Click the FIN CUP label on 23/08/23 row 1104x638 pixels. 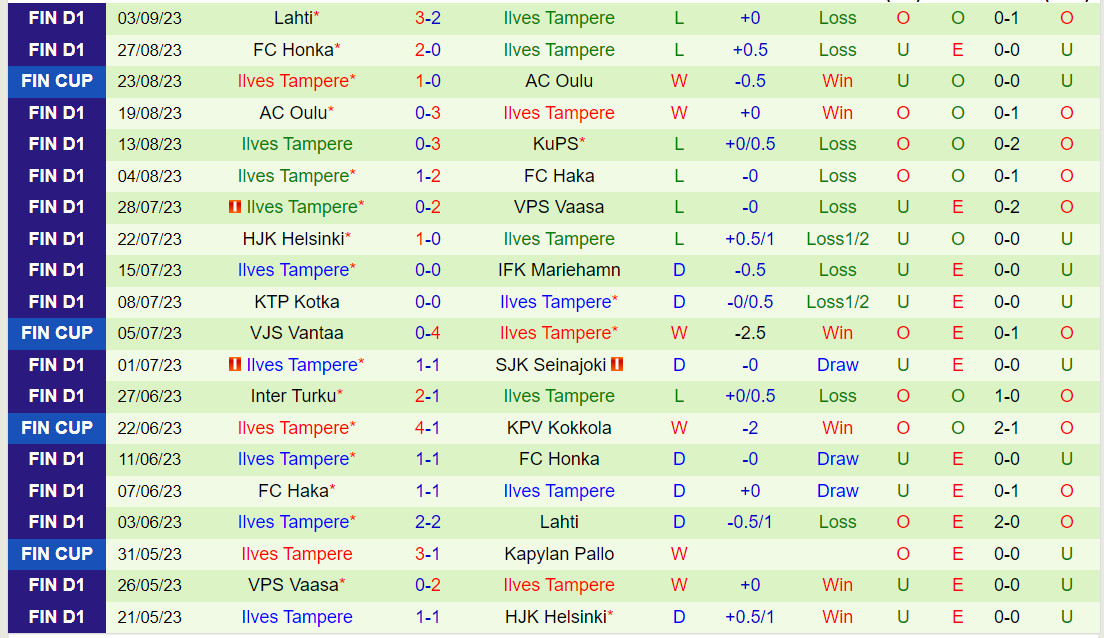(x=57, y=81)
